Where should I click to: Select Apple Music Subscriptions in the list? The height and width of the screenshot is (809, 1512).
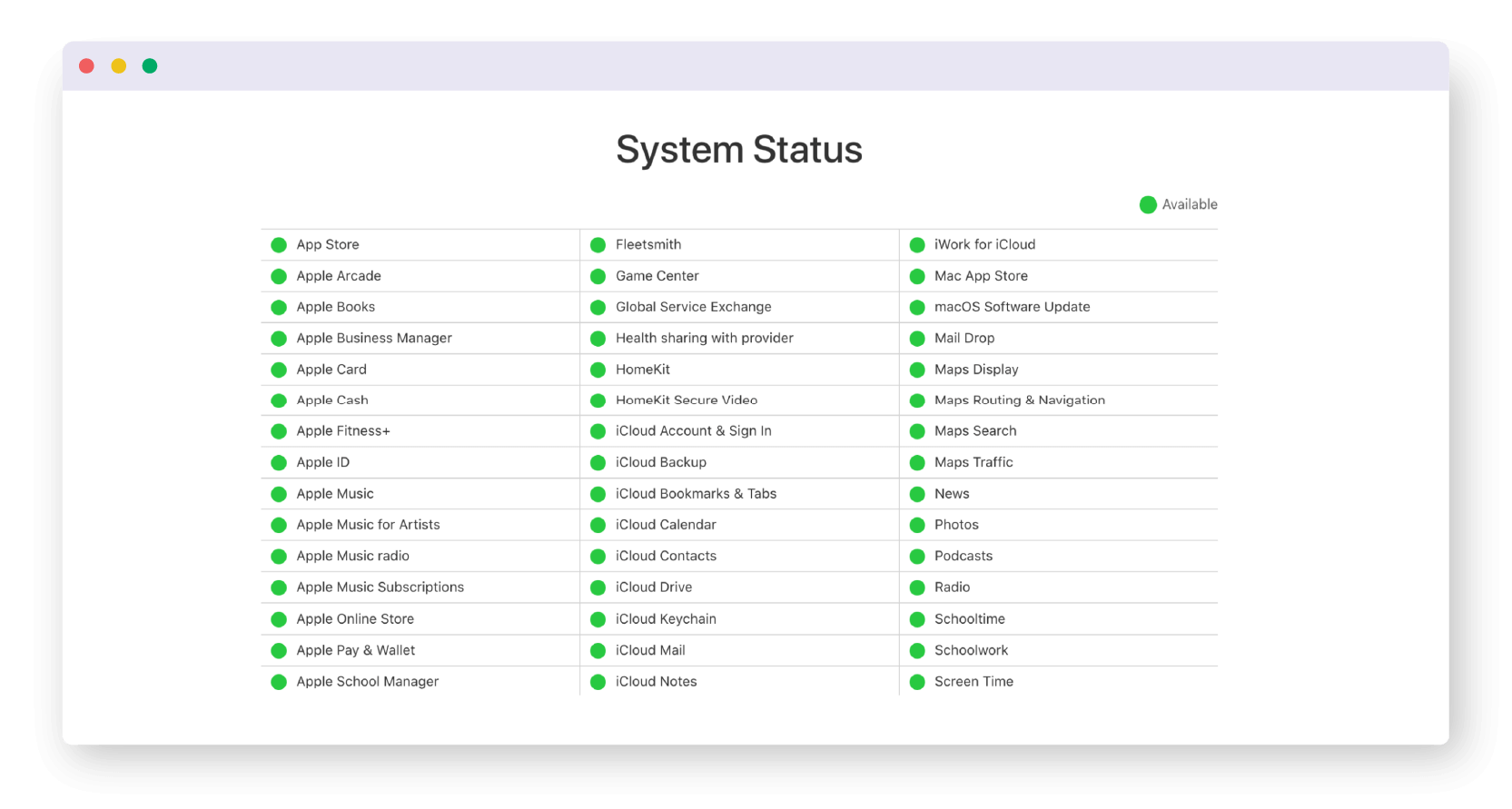[x=380, y=587]
